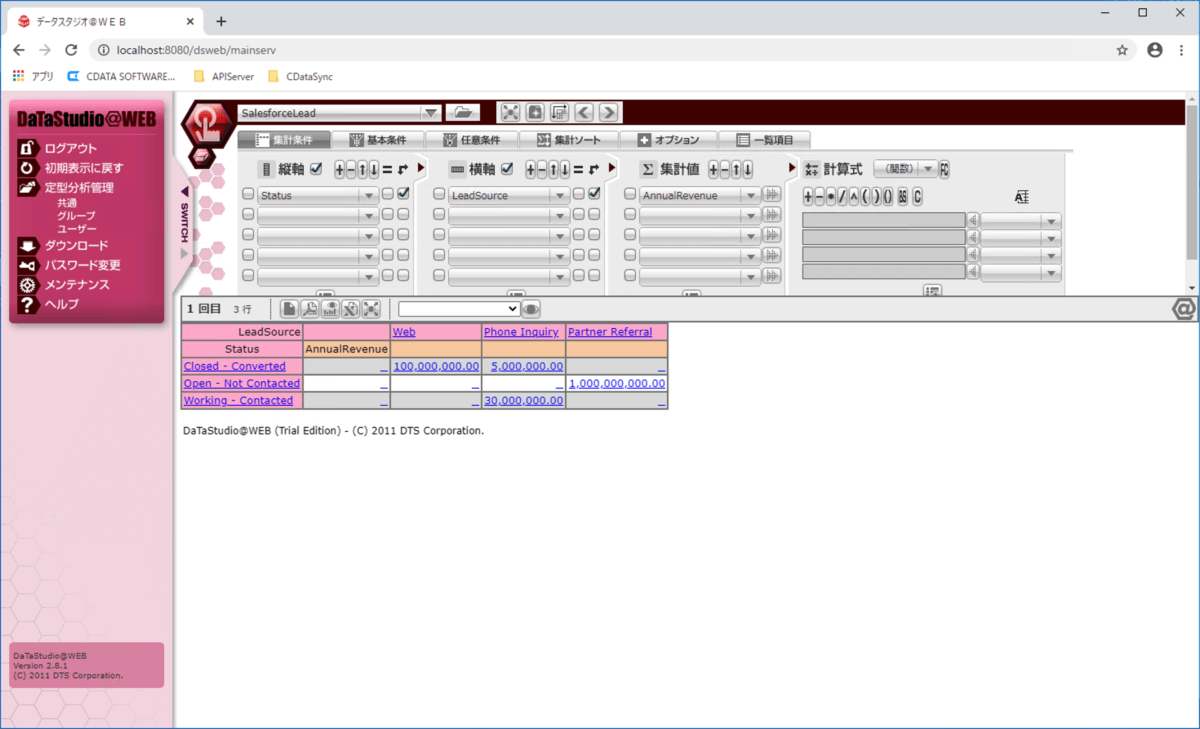Uncheck the checked box right of Status
1200x729 pixels.
tap(403, 194)
